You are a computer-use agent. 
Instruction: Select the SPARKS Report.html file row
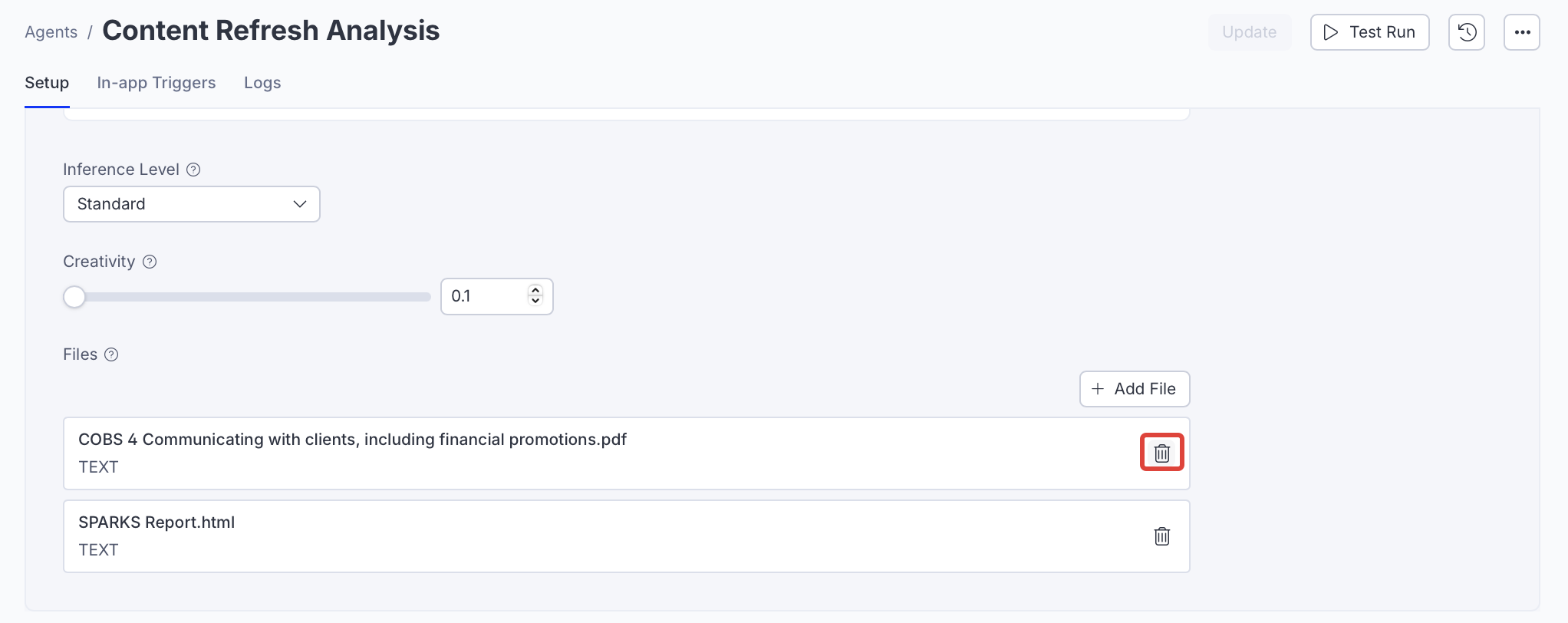(x=537, y=536)
